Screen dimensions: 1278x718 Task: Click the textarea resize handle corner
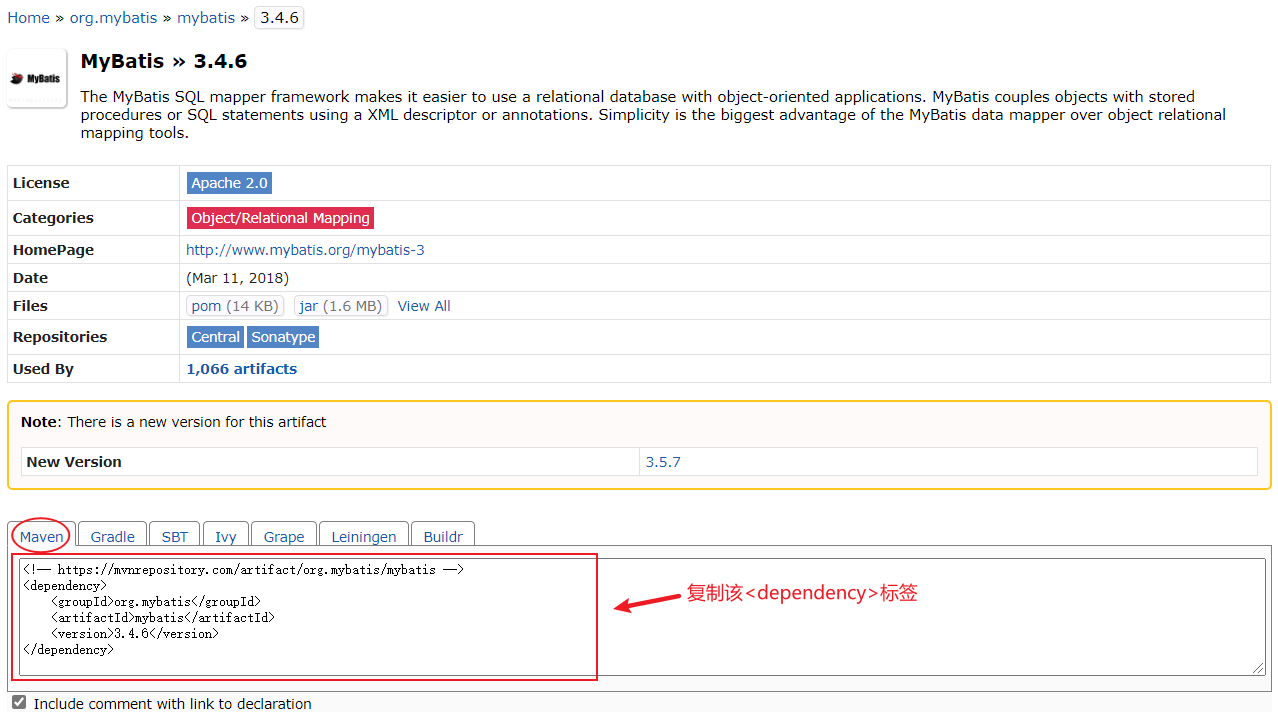pos(1259,668)
